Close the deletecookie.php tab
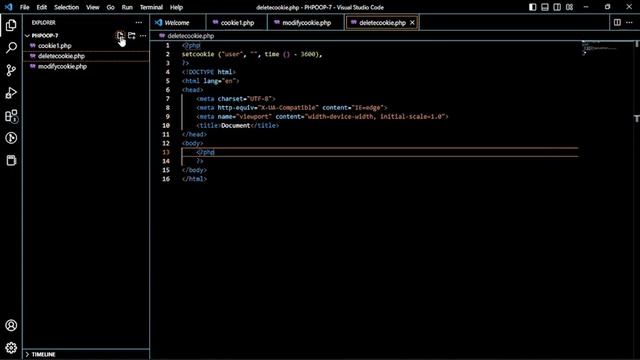 click(x=412, y=22)
